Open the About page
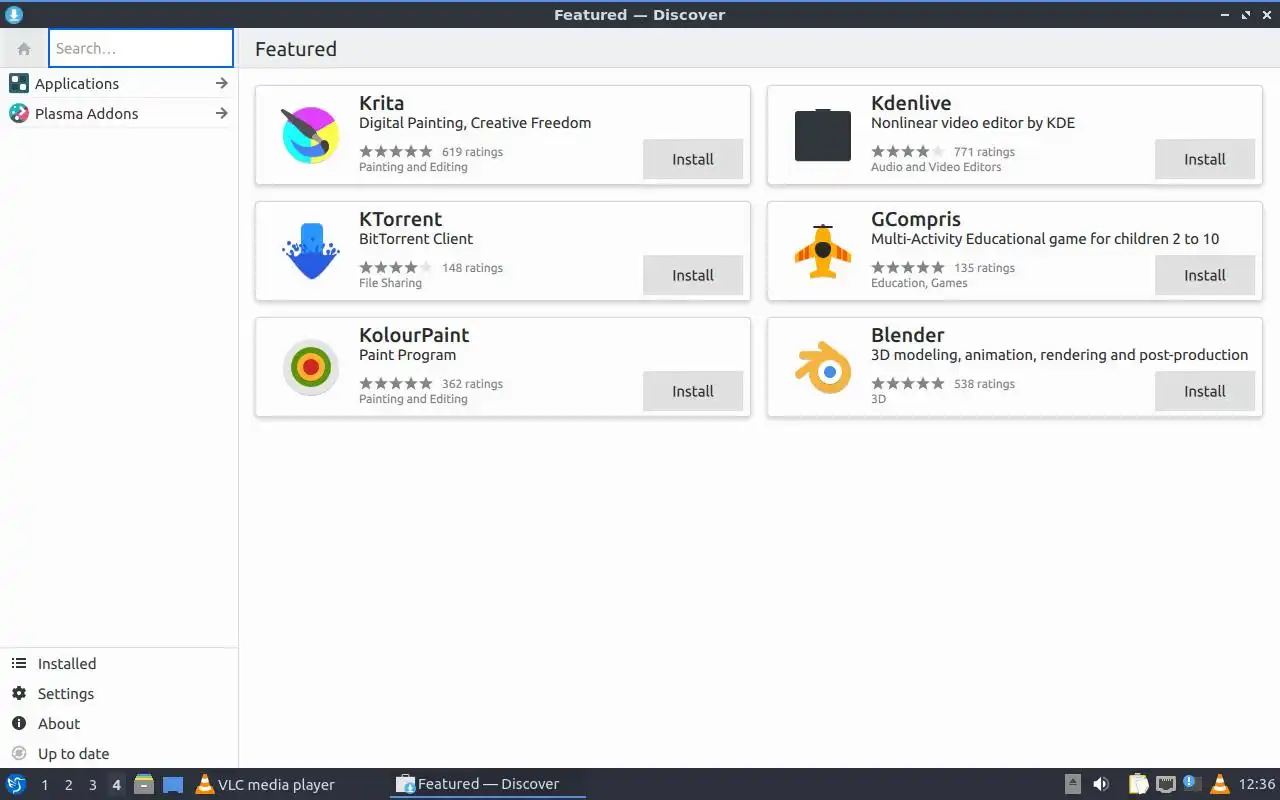 119,723
